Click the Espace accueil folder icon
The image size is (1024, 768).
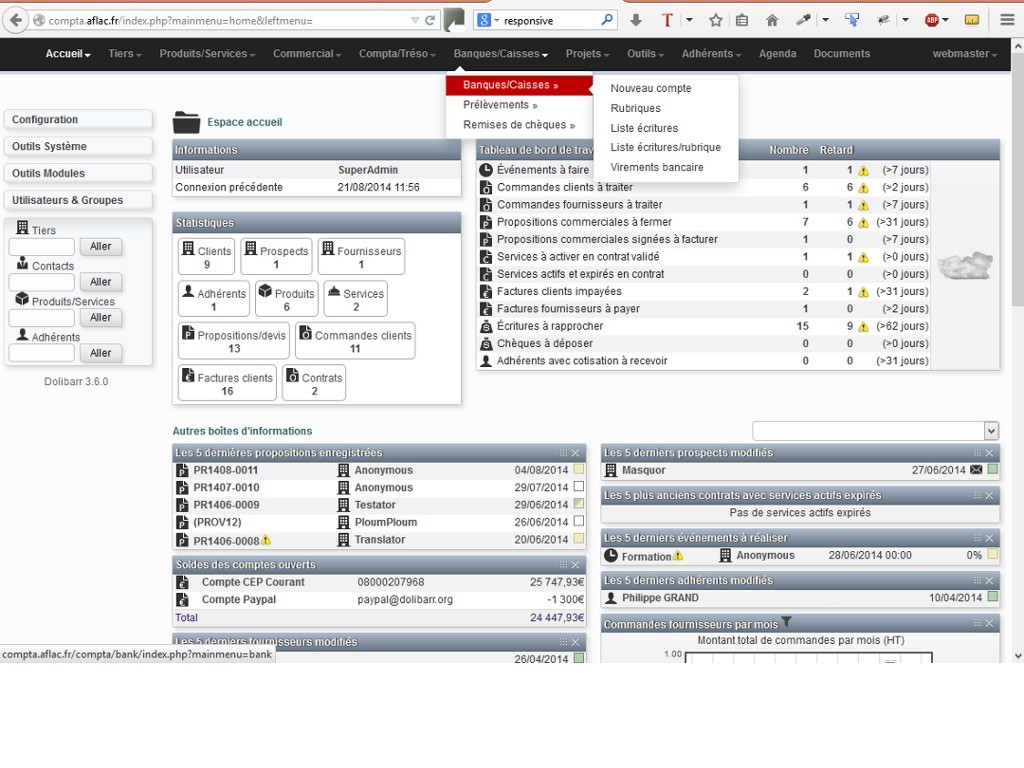click(x=186, y=122)
